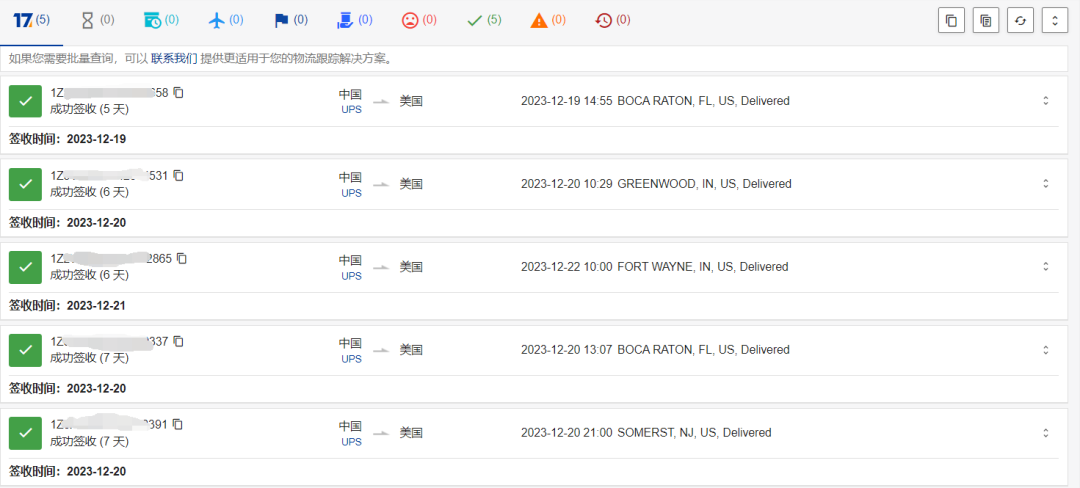Click green check box of SOMERST shipment
Image resolution: width=1080 pixels, height=488 pixels.
[25, 433]
